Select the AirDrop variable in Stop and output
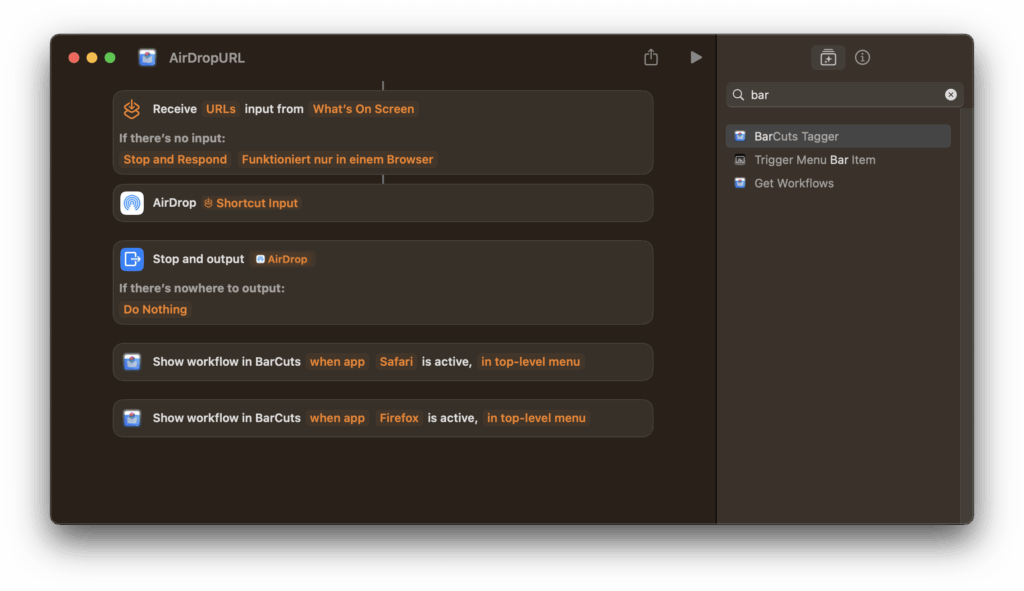The height and width of the screenshot is (591, 1024). pos(281,259)
